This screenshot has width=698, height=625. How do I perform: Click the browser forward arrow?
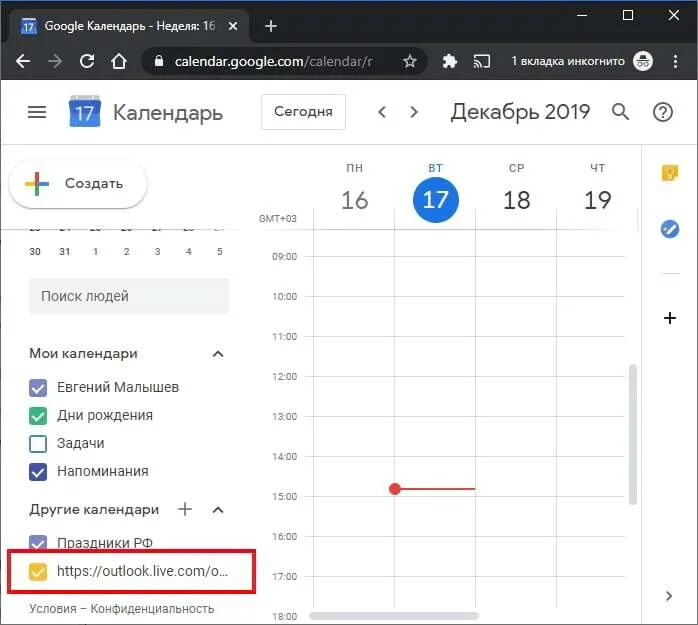(55, 61)
